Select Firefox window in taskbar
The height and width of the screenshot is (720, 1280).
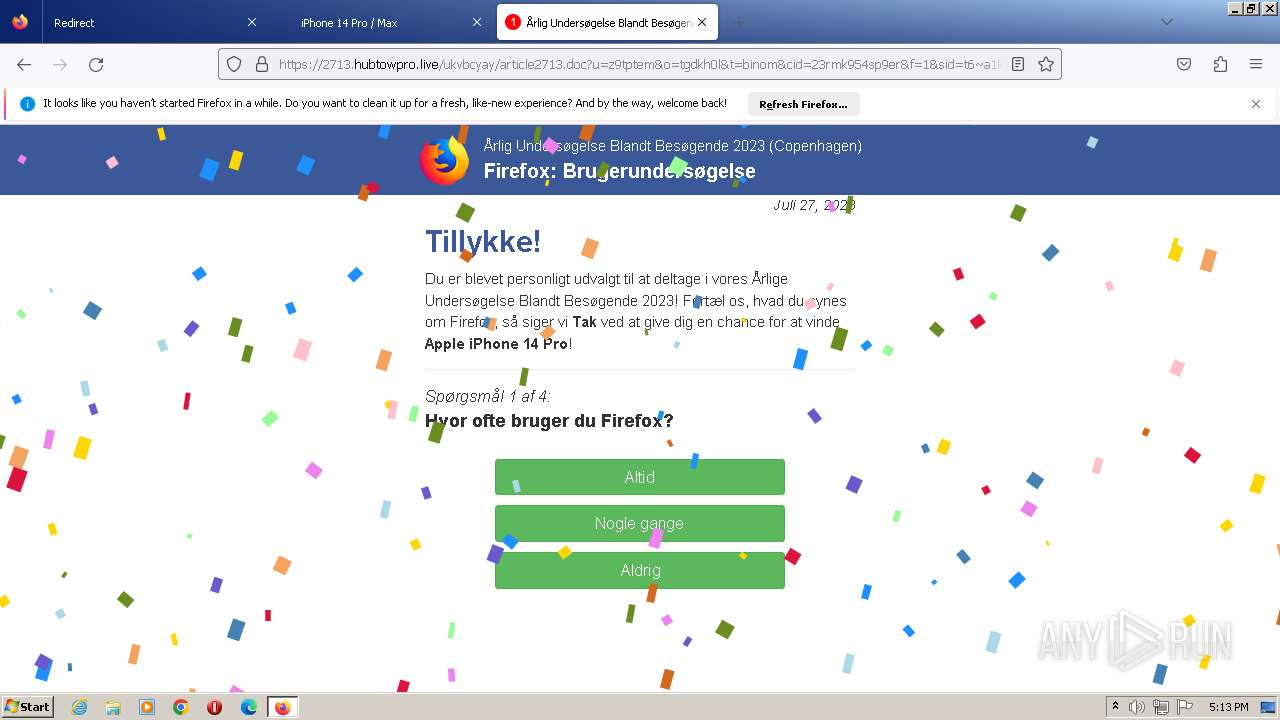[x=282, y=707]
